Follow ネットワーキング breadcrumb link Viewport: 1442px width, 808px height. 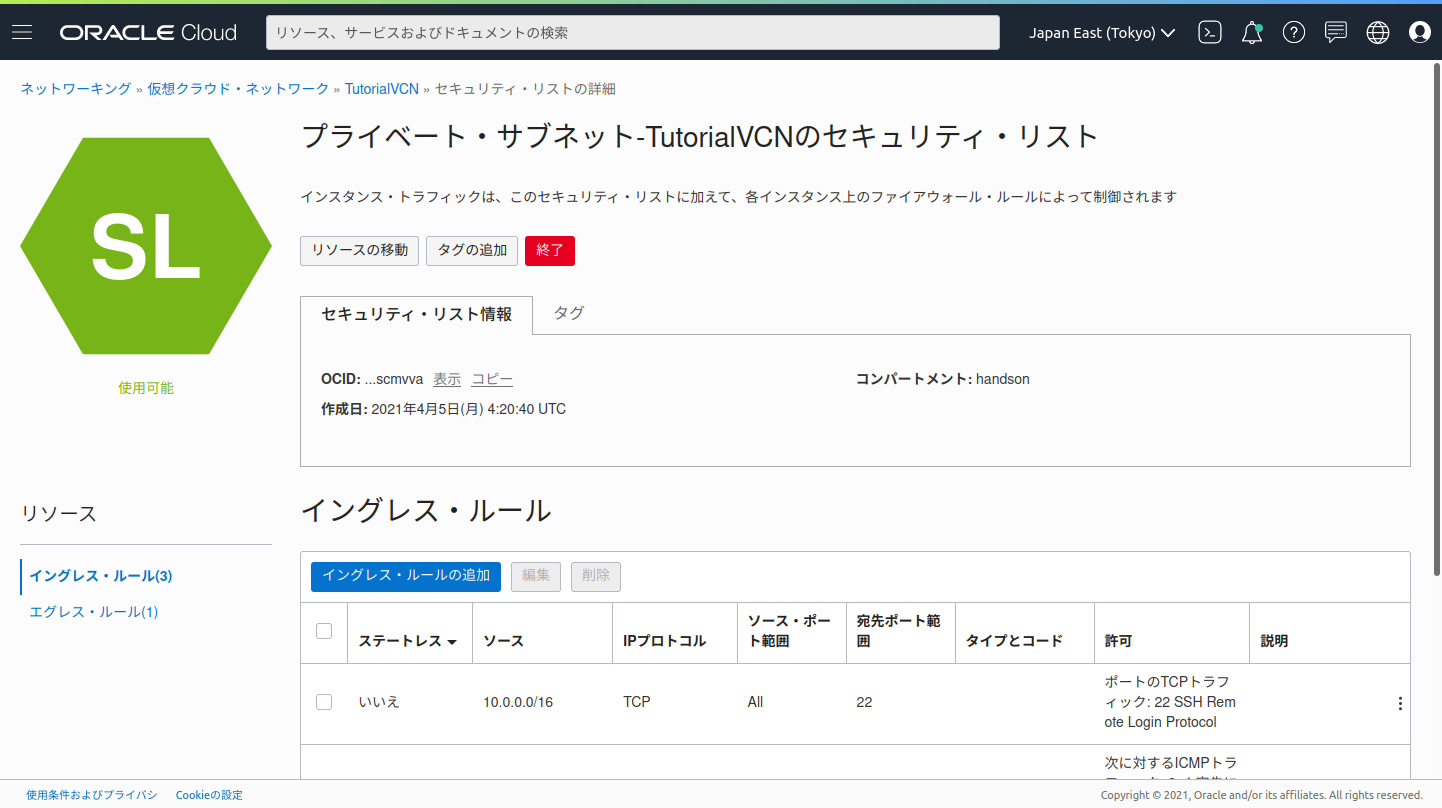(x=76, y=89)
